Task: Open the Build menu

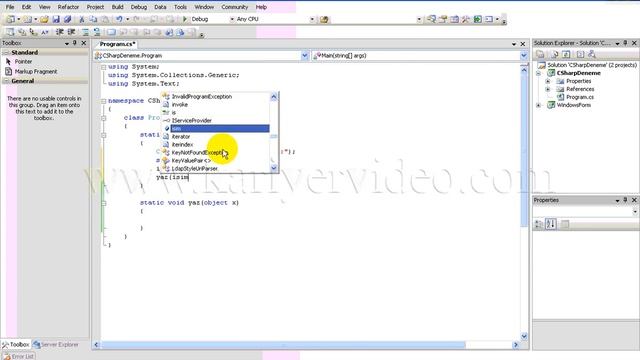Action: pyautogui.click(x=118, y=7)
